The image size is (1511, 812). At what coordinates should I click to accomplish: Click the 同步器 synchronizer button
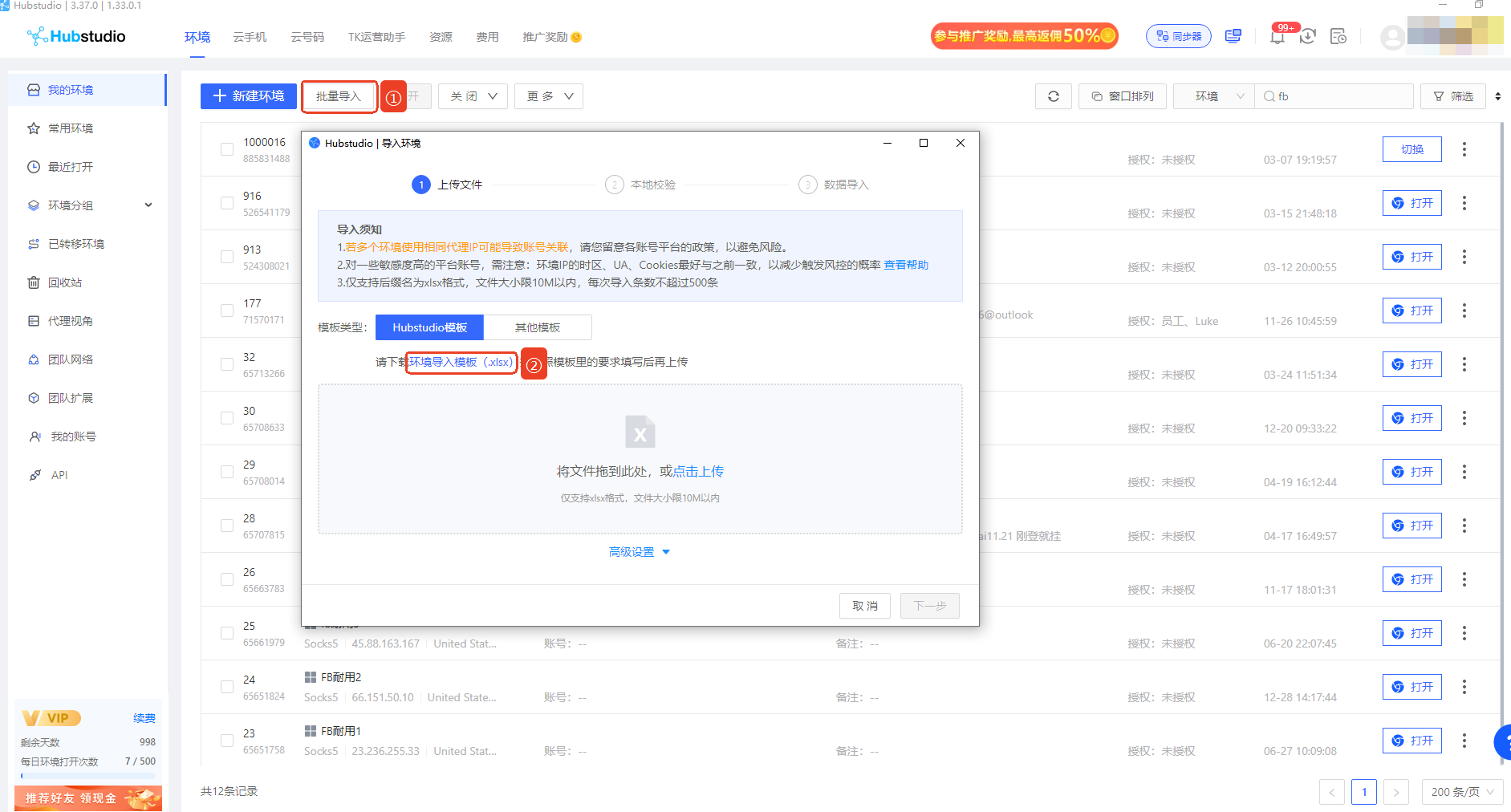(x=1179, y=36)
